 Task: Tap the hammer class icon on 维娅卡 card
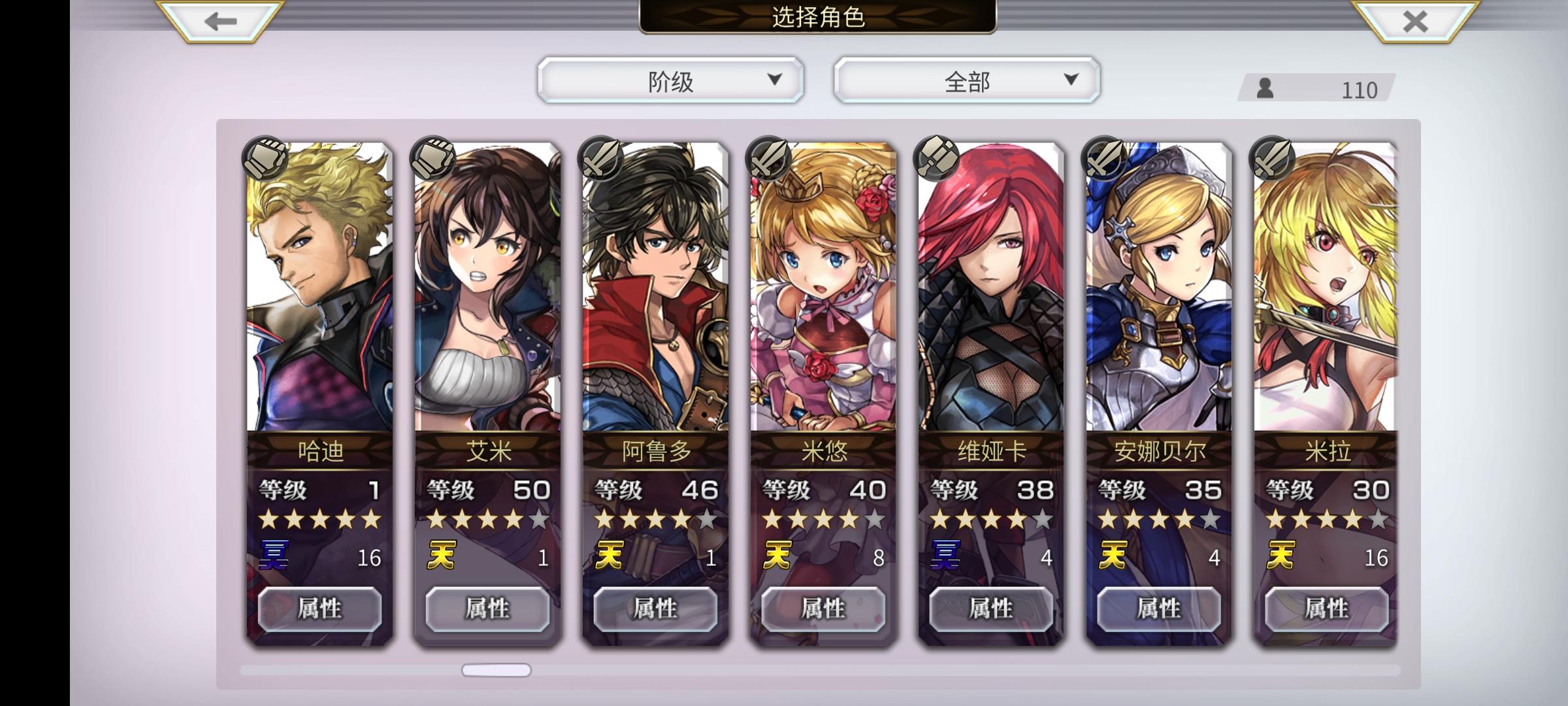(936, 158)
